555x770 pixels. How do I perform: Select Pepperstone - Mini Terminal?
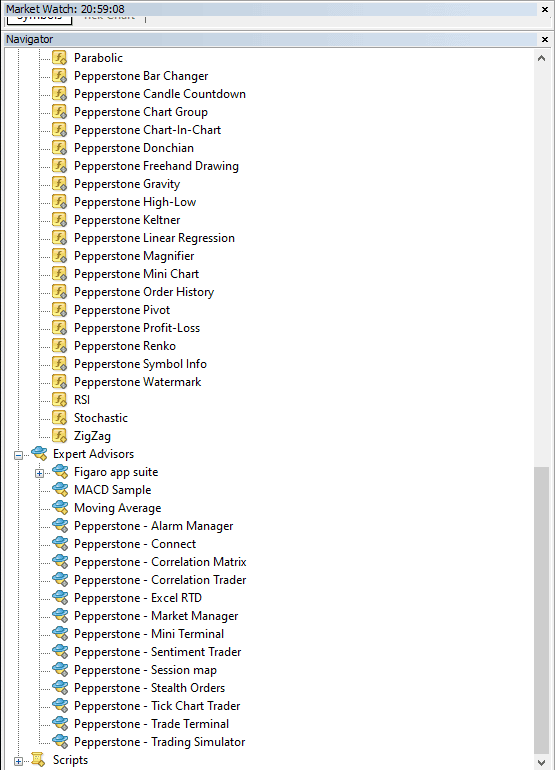(149, 634)
